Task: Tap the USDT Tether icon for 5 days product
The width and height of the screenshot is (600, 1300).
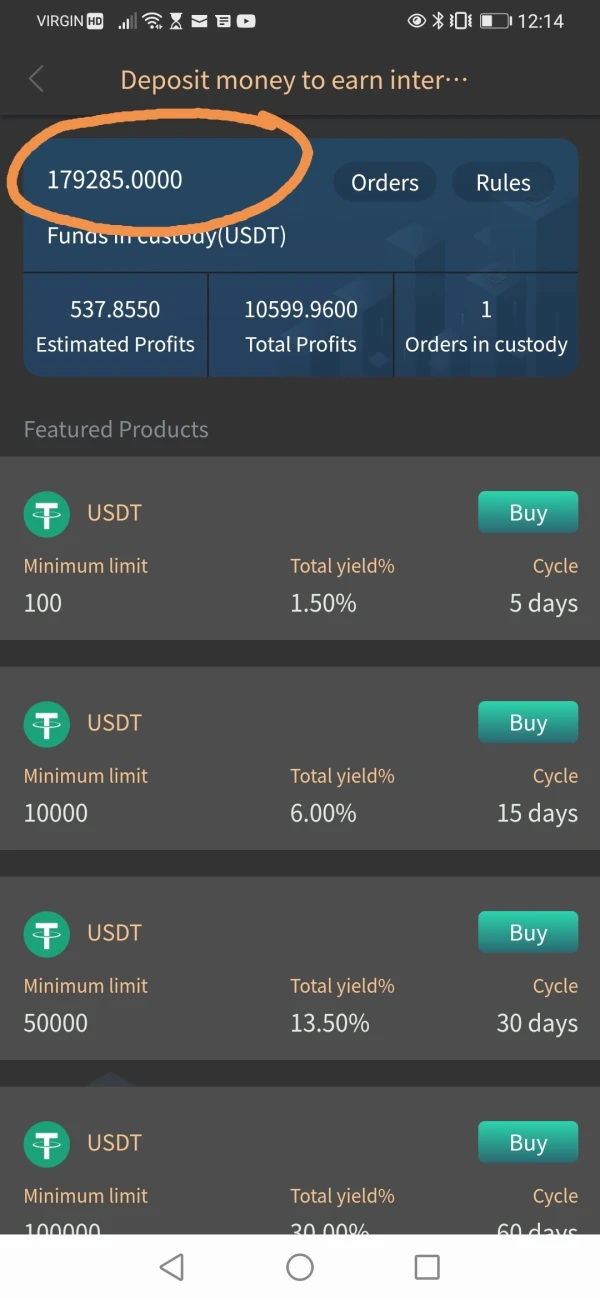Action: coord(46,515)
